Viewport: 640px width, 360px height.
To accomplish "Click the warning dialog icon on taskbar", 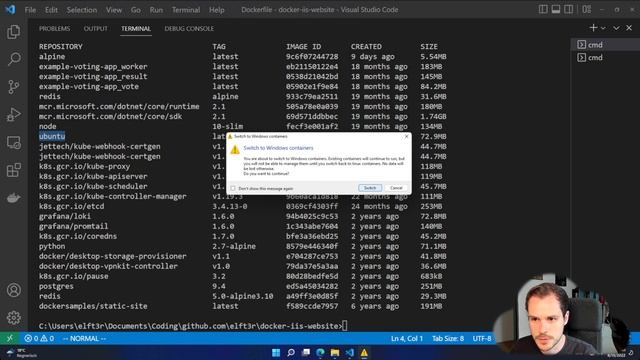I will [x=364, y=353].
